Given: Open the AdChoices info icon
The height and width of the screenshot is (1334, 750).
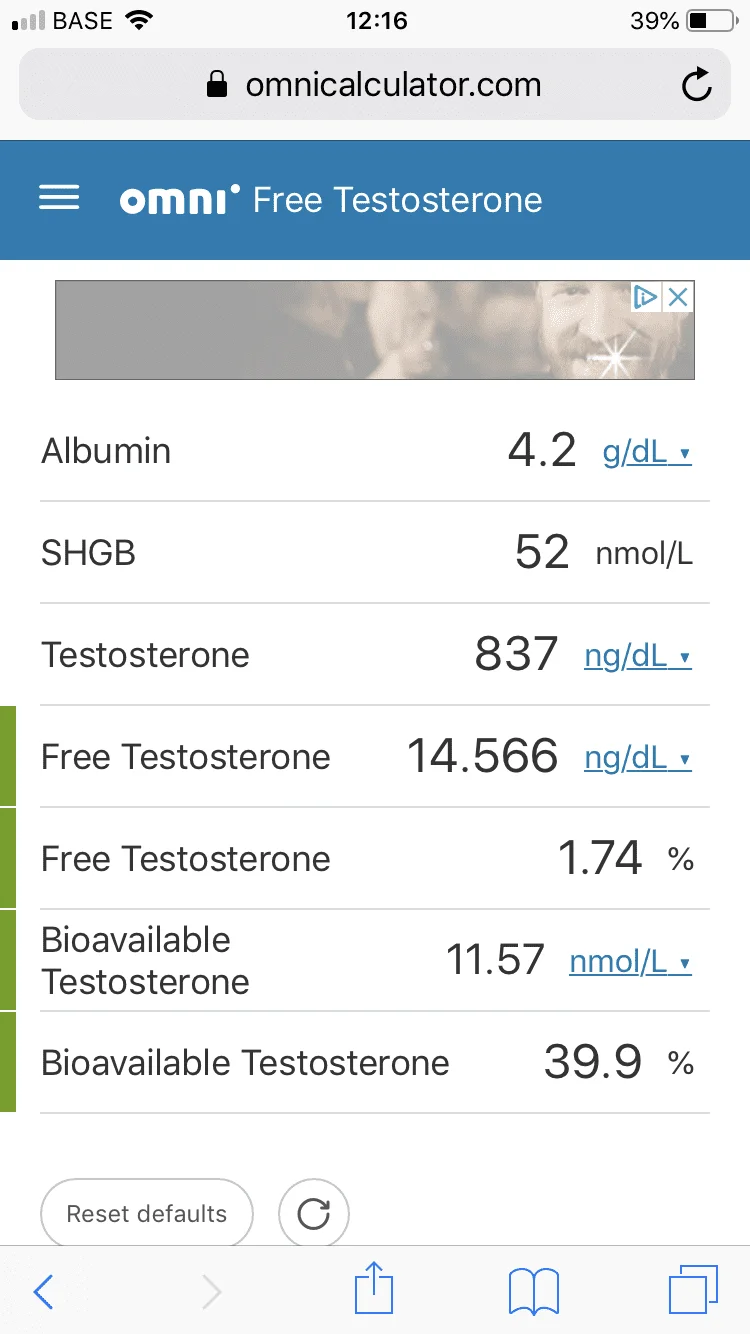Looking at the screenshot, I should click(646, 296).
